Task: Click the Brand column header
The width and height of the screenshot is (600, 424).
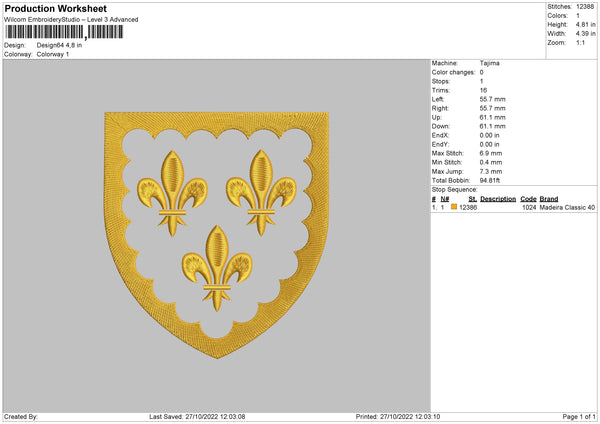Action: [x=549, y=199]
